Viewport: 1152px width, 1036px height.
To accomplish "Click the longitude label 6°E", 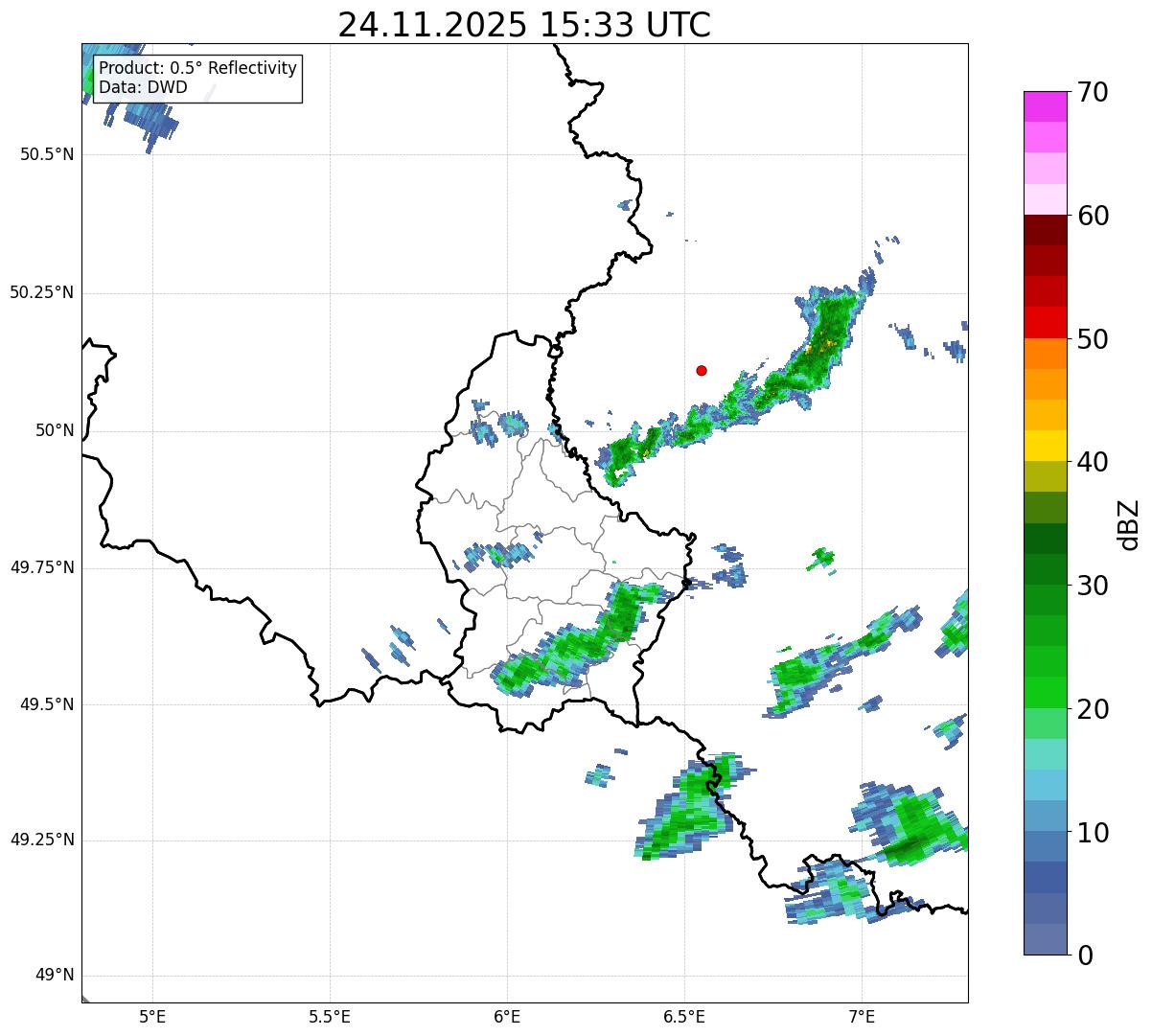I will (507, 1016).
